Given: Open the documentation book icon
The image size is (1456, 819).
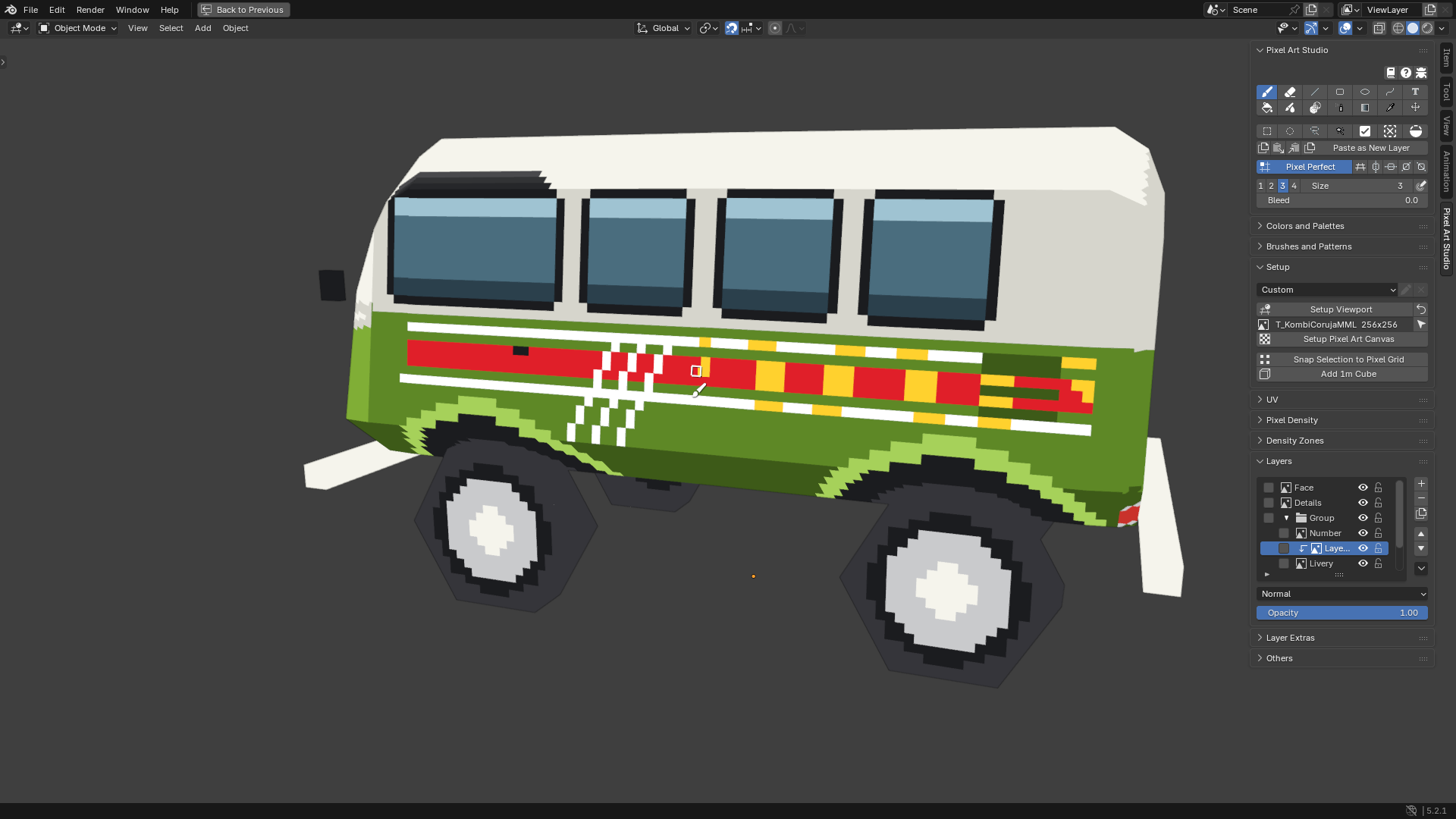Looking at the screenshot, I should tap(1391, 73).
